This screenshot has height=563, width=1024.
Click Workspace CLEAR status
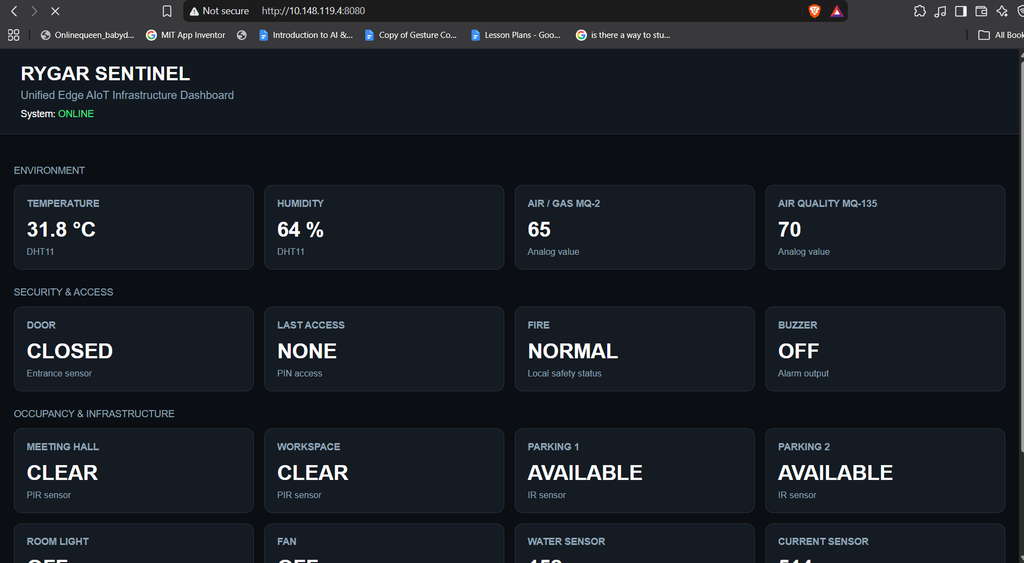tap(313, 472)
